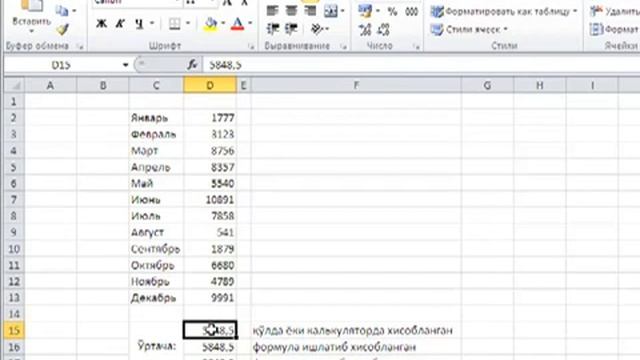The height and width of the screenshot is (360, 640).
Task: Click cell D16 showing 5848,5
Action: (210, 347)
